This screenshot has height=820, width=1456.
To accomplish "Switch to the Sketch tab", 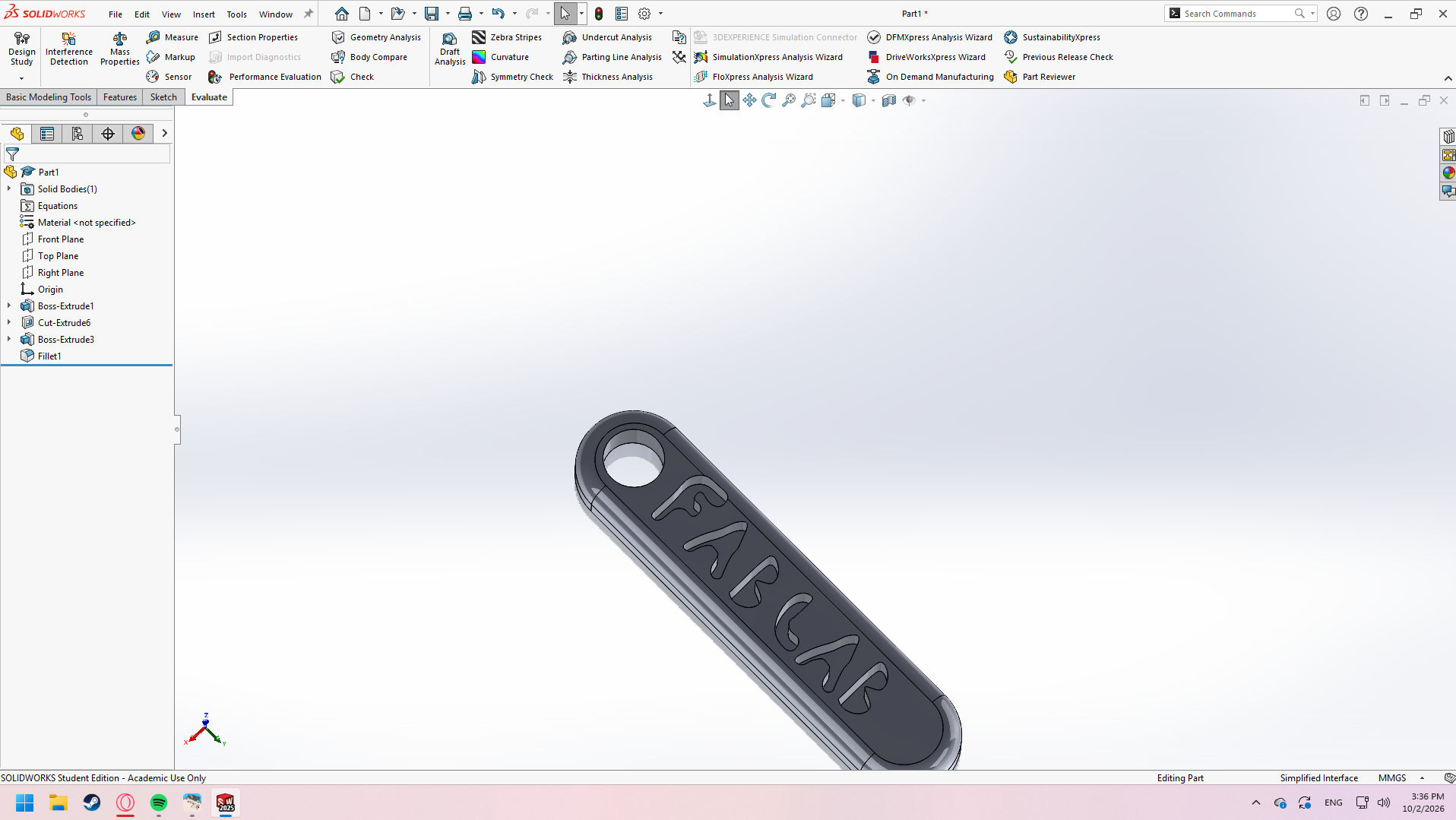I will pos(163,97).
